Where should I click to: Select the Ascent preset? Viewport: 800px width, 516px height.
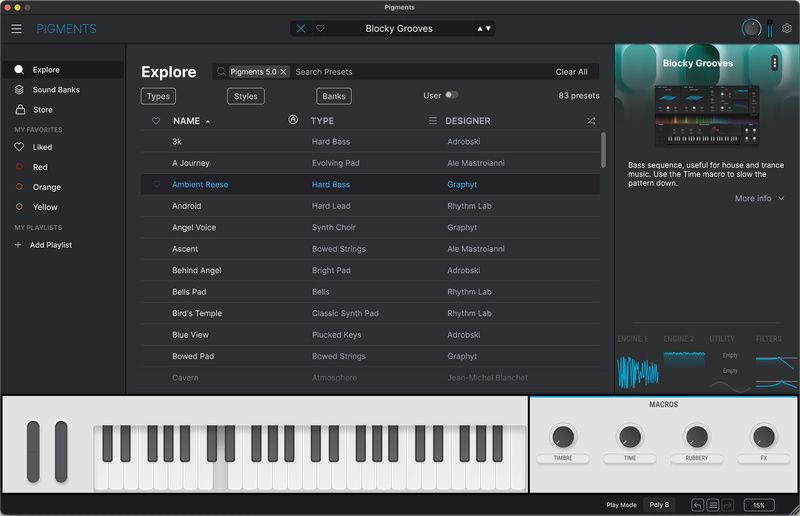pyautogui.click(x=370, y=249)
